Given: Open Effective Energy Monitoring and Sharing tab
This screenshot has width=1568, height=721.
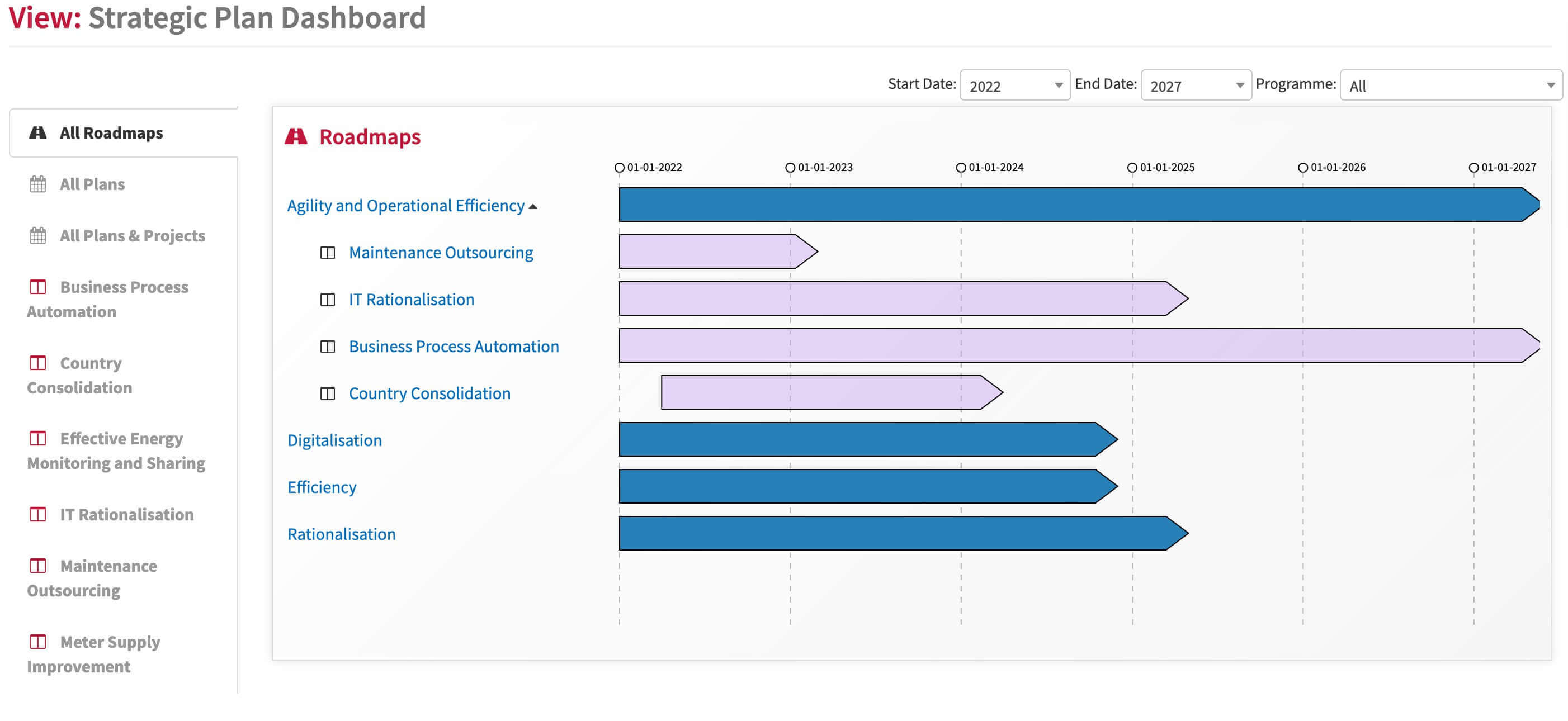Looking at the screenshot, I should 124,450.
